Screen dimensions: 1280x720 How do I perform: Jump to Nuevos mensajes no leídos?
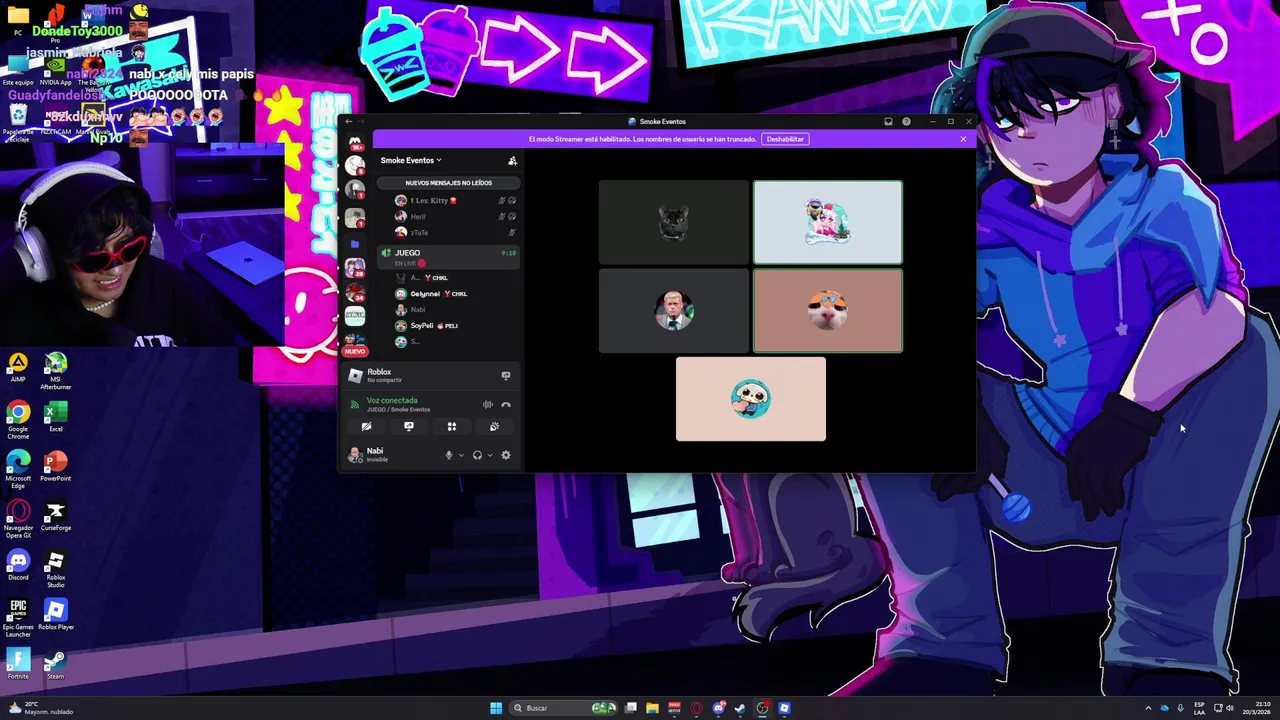[x=448, y=183]
